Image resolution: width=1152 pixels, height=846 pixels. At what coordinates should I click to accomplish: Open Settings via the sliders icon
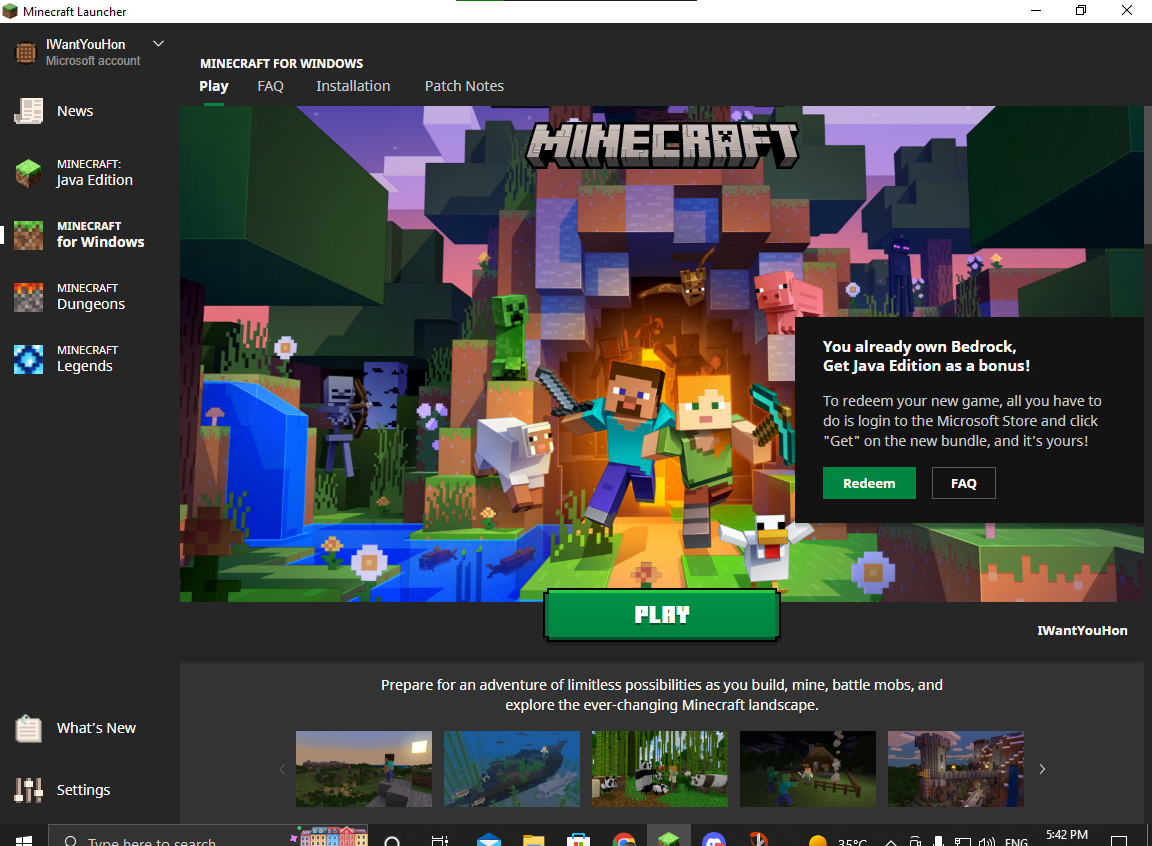(x=28, y=790)
